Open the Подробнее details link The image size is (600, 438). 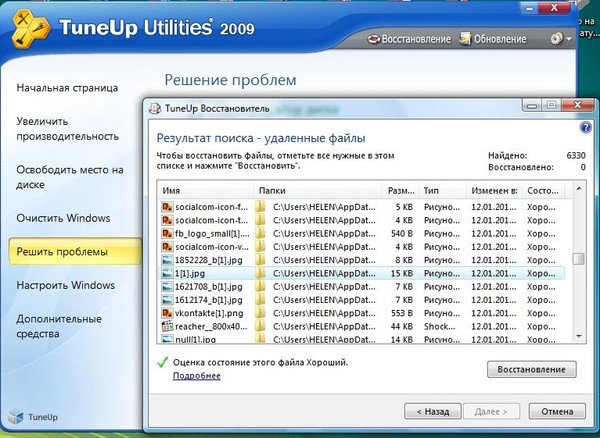coord(197,376)
